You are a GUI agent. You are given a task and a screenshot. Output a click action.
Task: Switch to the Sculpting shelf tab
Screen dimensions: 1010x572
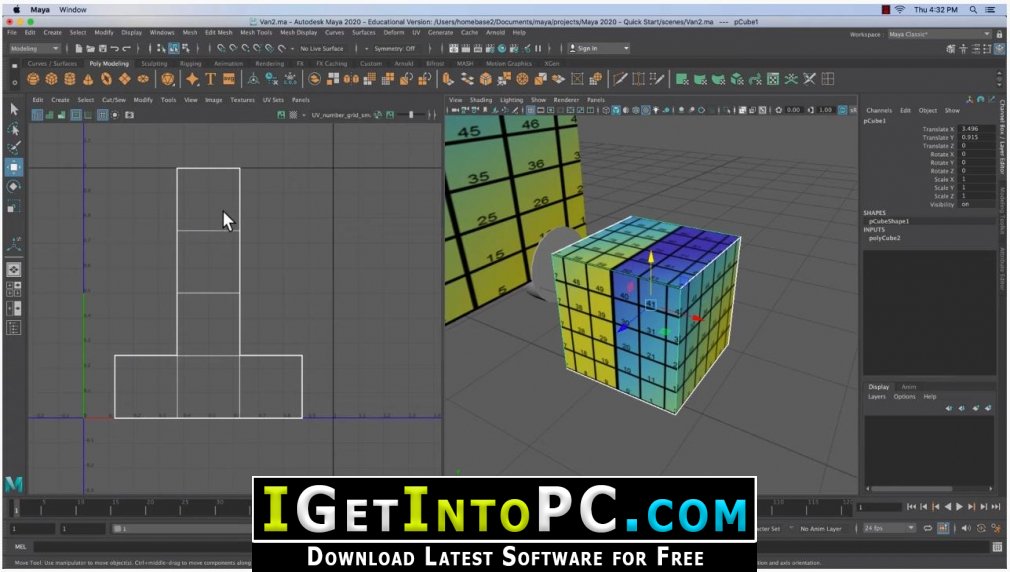154,64
